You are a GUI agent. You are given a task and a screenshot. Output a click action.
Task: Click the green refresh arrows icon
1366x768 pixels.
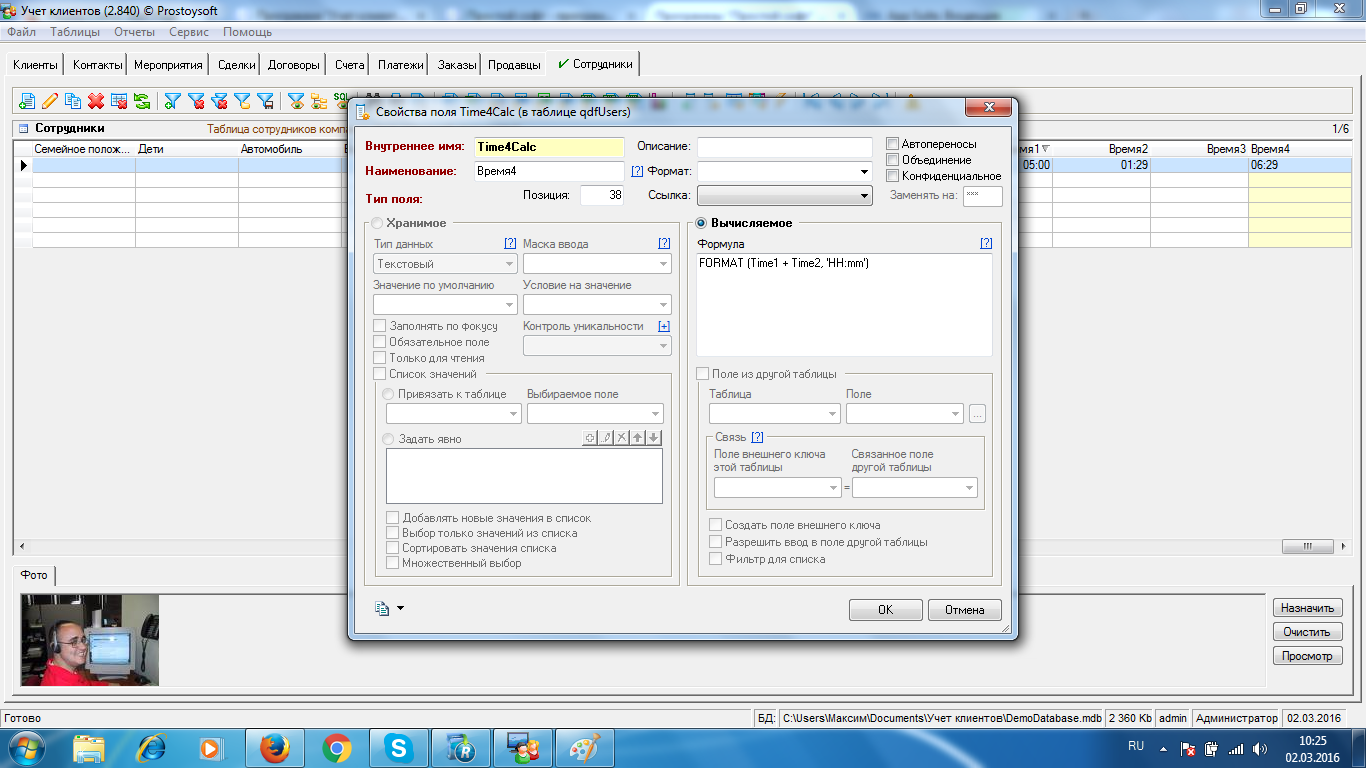(142, 101)
